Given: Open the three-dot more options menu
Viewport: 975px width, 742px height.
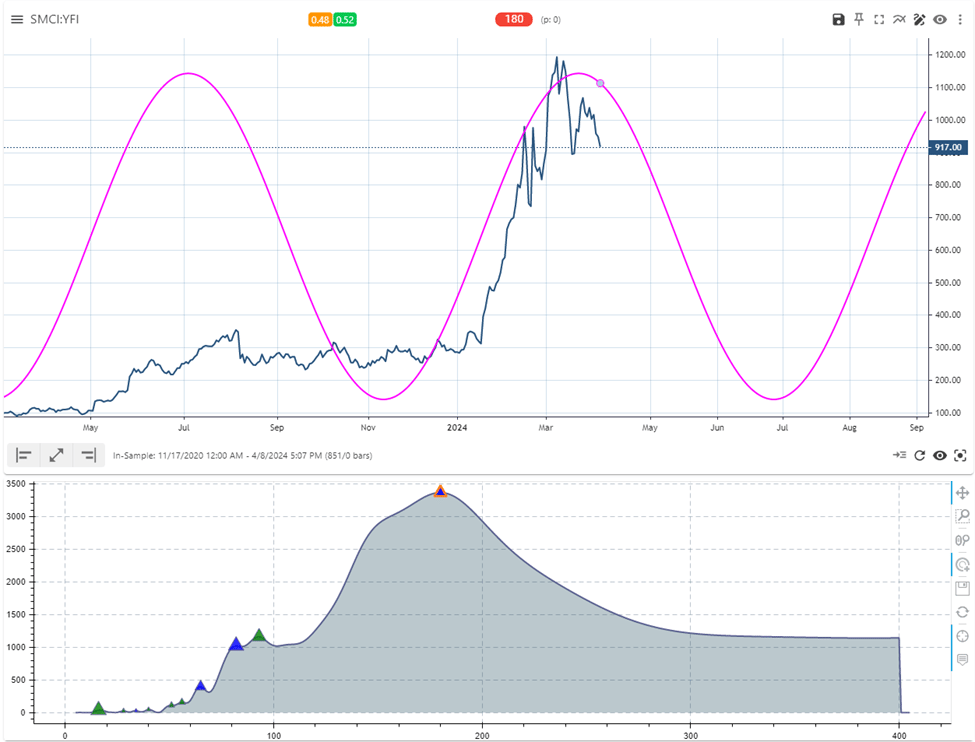Looking at the screenshot, I should pos(960,19).
